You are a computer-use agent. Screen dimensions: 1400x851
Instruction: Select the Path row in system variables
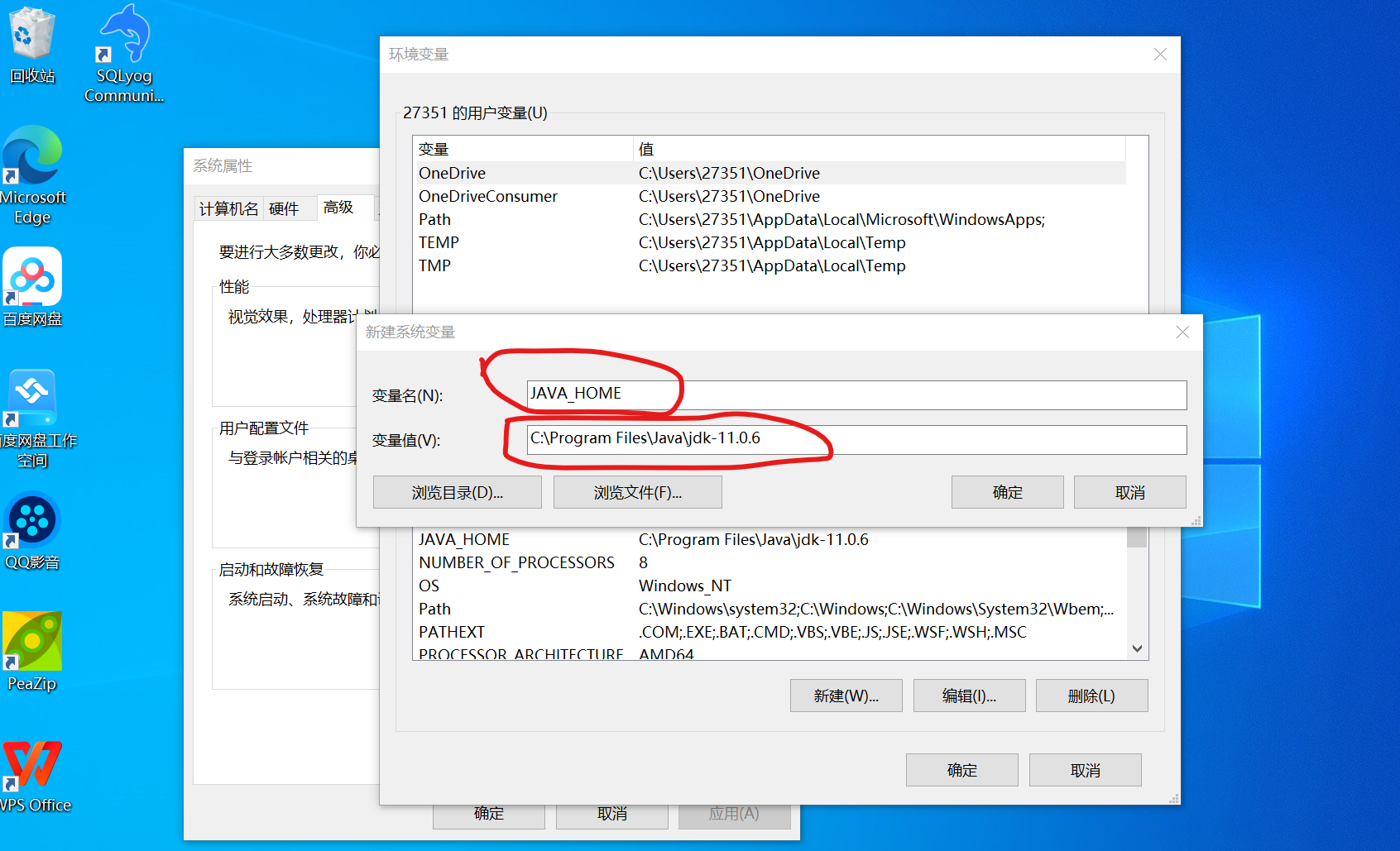point(770,609)
